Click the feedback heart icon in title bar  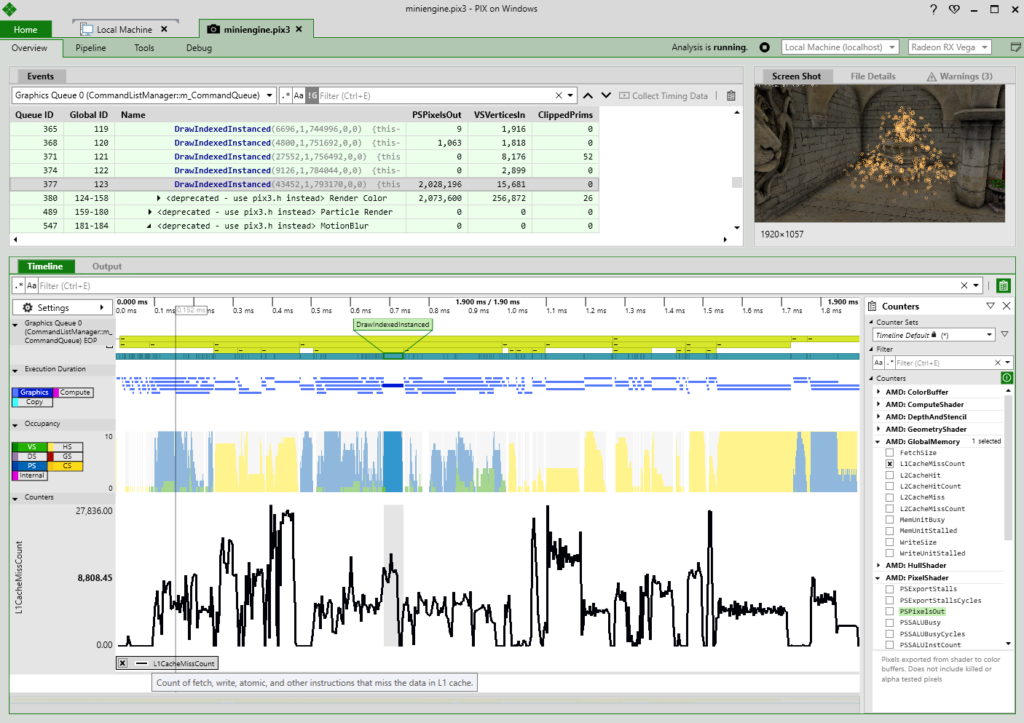coord(954,9)
